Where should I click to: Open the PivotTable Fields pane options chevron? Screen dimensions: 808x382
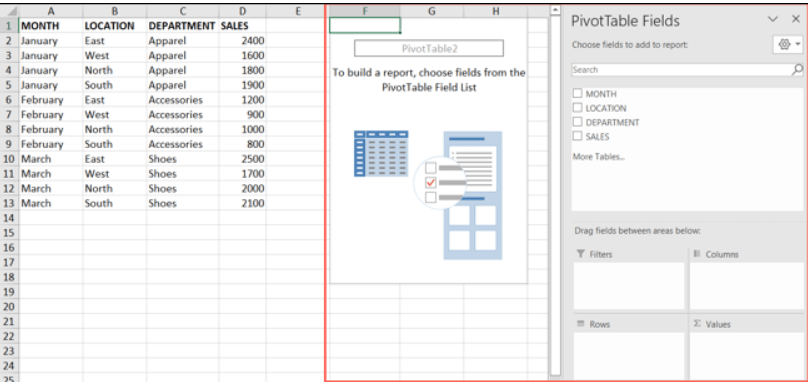(x=772, y=19)
